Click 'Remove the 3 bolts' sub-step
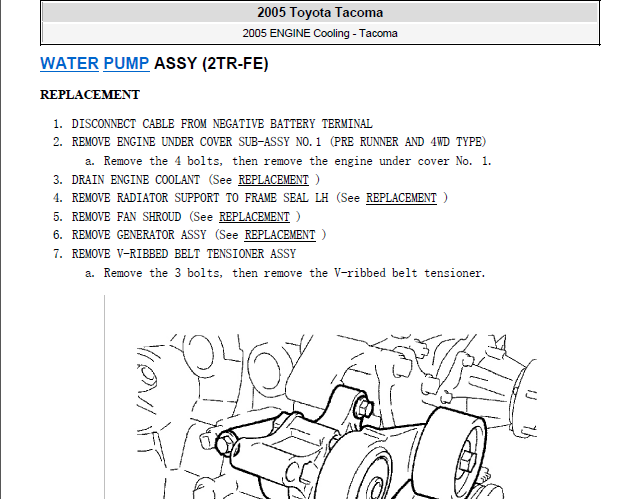The height and width of the screenshot is (499, 630). point(295,273)
